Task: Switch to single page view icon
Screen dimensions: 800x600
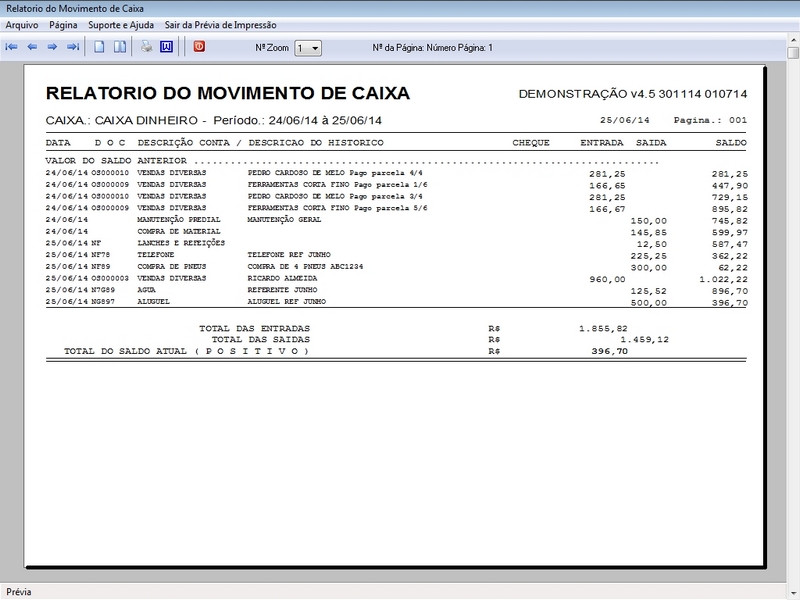Action: pyautogui.click(x=99, y=47)
